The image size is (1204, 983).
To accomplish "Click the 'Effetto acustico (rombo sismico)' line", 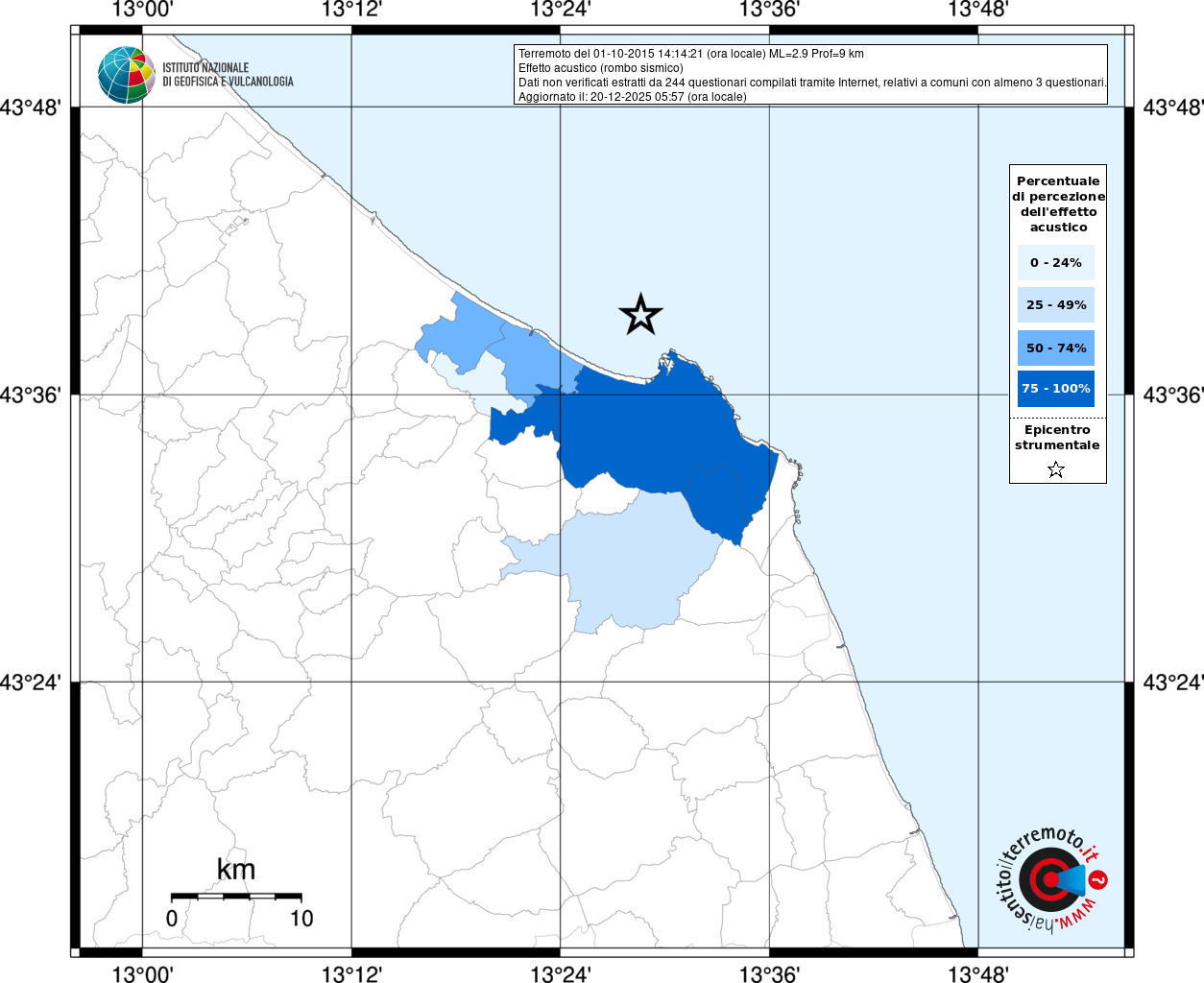I will [x=600, y=68].
